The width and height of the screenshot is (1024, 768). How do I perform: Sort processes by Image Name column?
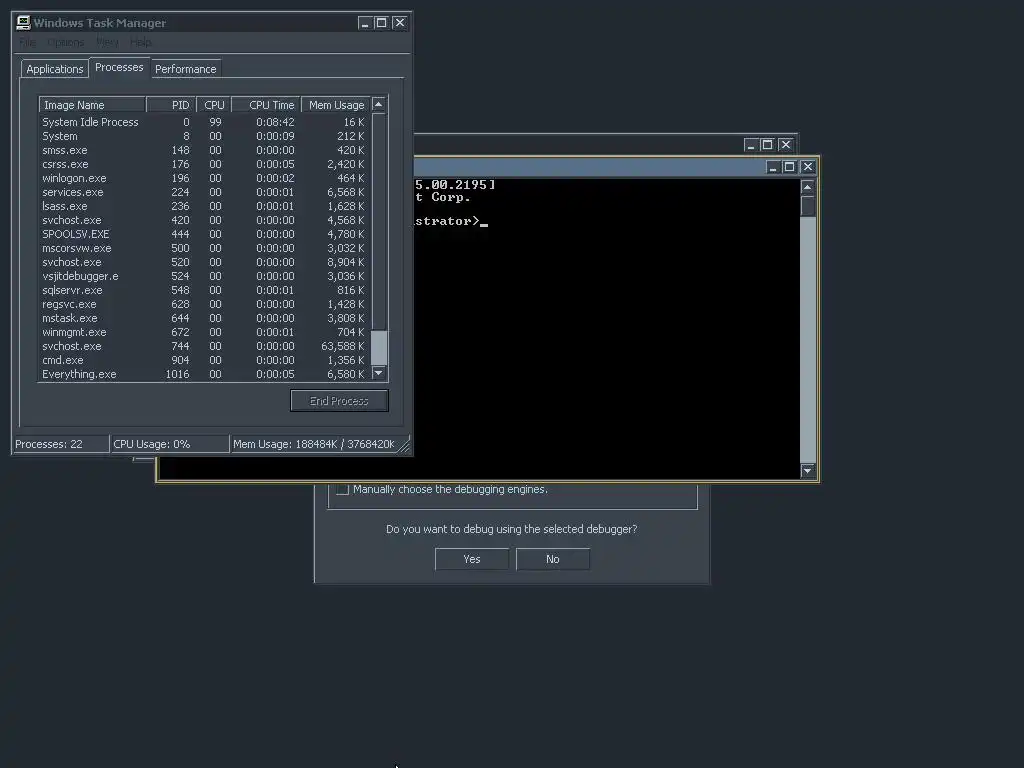92,105
